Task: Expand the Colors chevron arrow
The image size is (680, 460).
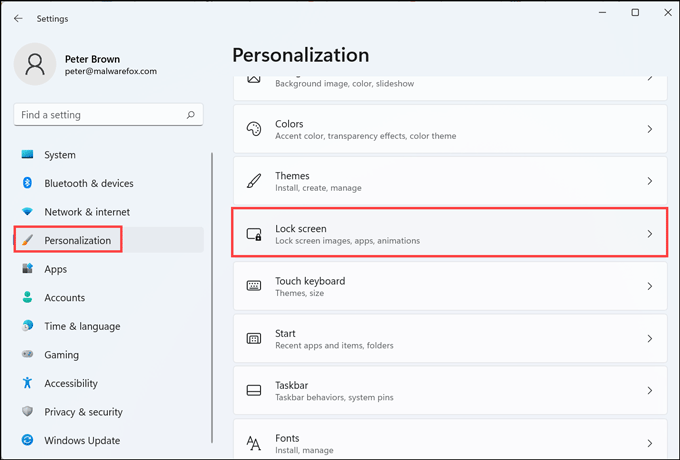Action: click(650, 129)
